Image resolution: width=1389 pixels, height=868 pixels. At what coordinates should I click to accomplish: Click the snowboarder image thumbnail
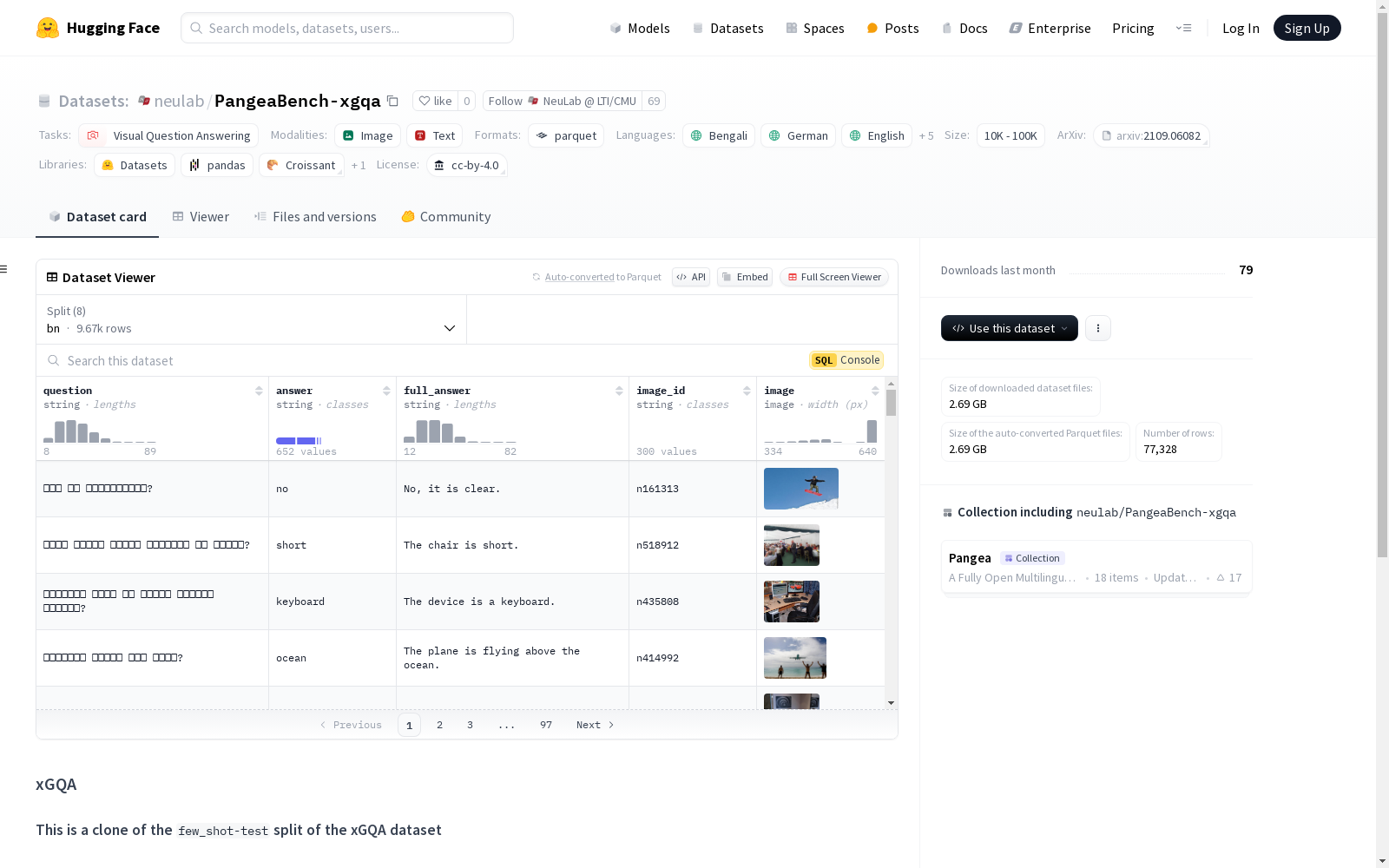coord(801,489)
